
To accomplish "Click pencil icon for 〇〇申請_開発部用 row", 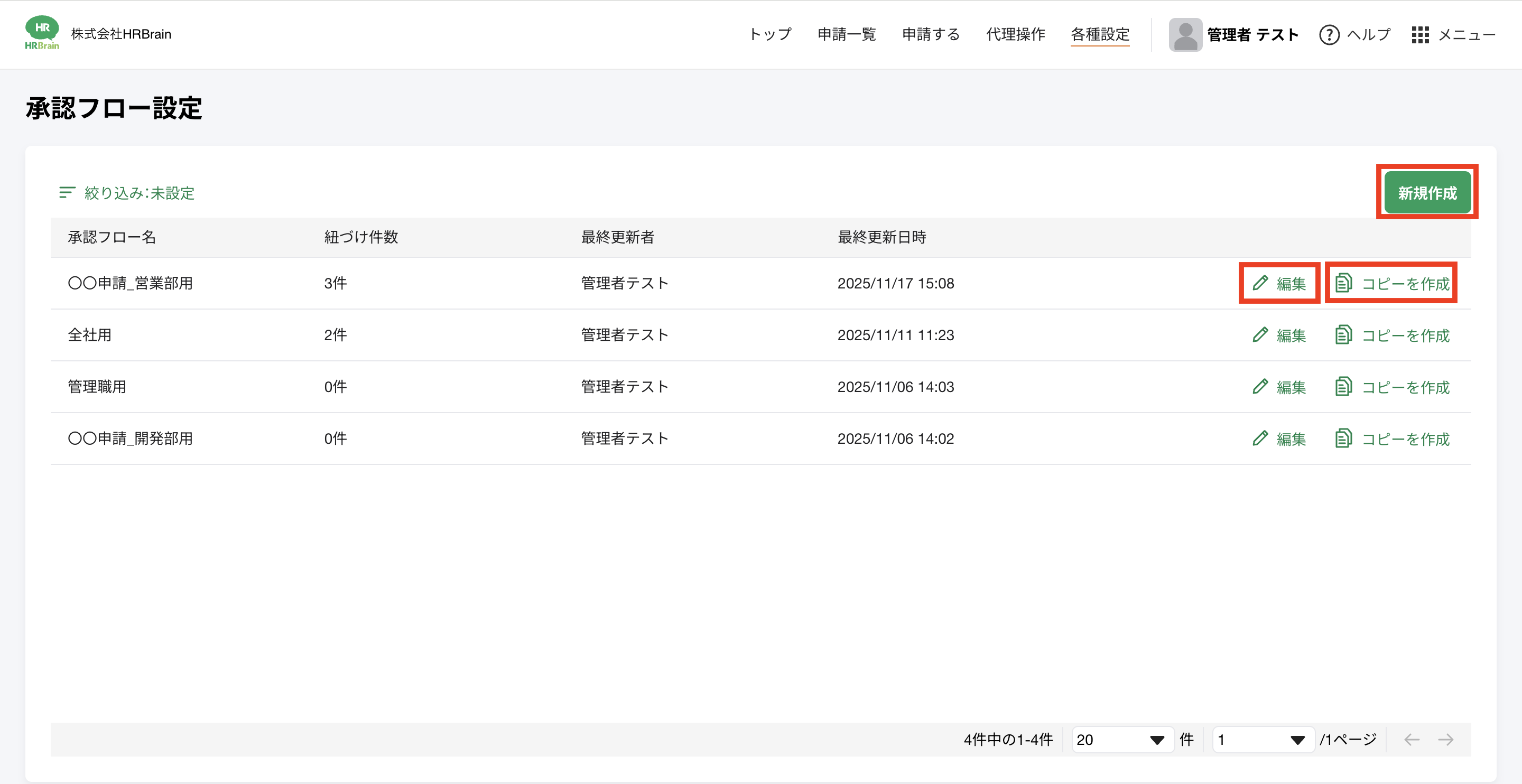I will 1260,438.
